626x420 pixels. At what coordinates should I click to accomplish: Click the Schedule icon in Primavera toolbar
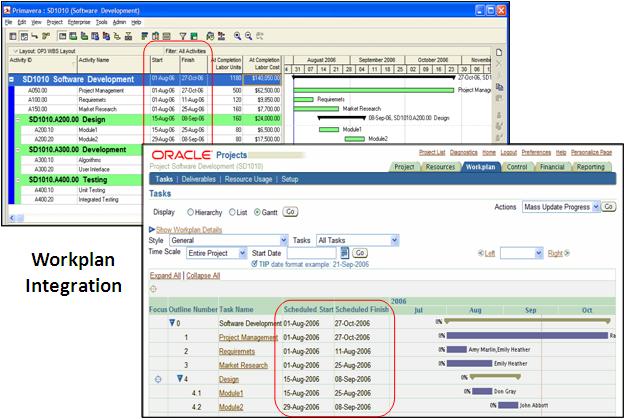tap(210, 36)
